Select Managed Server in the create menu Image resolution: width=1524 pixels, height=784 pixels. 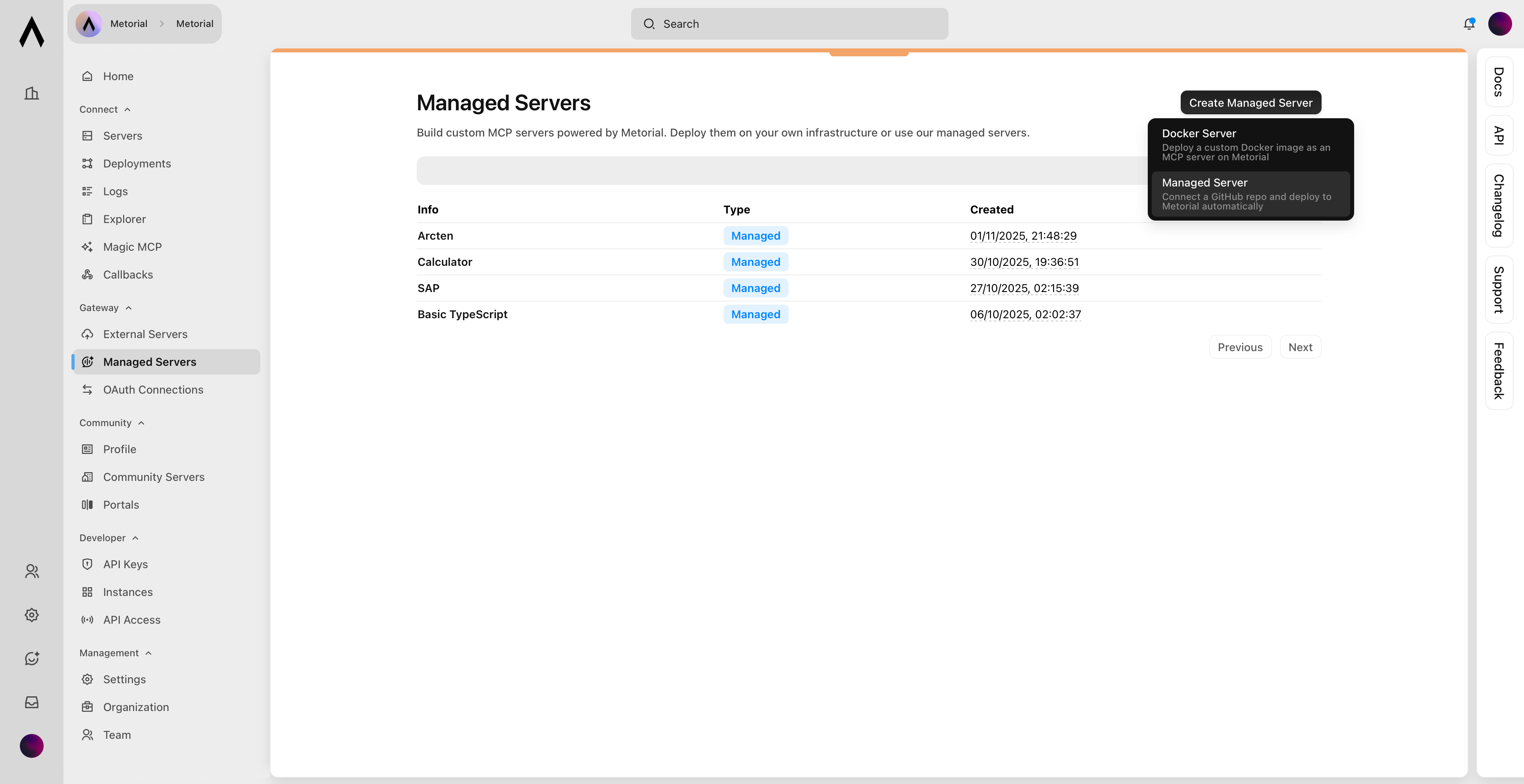(1250, 193)
